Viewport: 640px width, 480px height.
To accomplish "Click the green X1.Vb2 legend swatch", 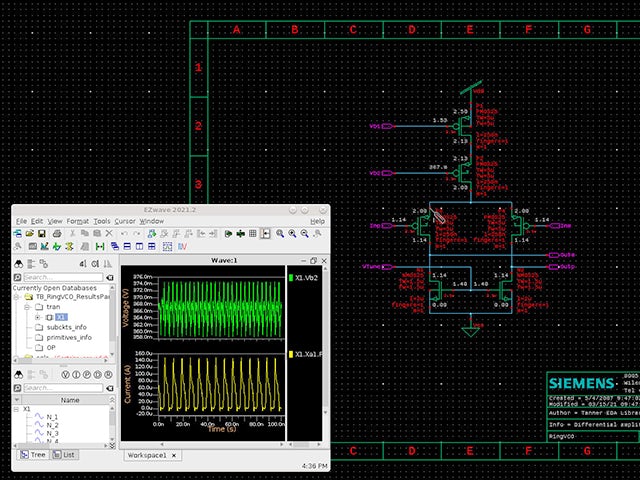I will (291, 276).
